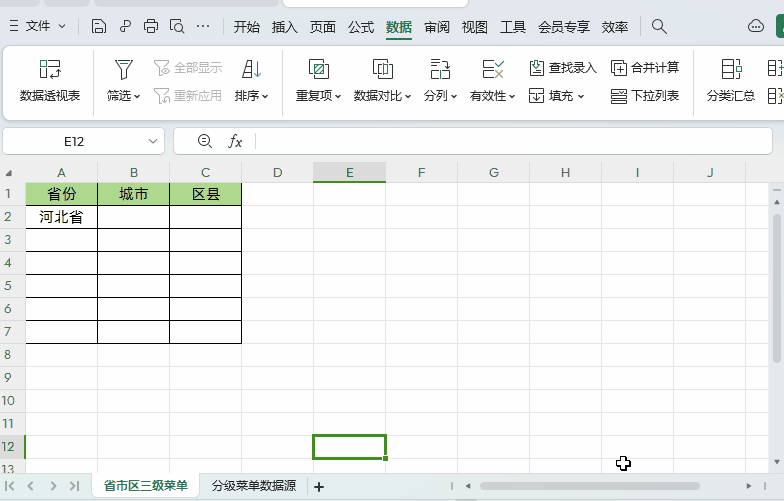Select sheet tab 省市区三级菜单
The width and height of the screenshot is (784, 501).
click(x=146, y=486)
